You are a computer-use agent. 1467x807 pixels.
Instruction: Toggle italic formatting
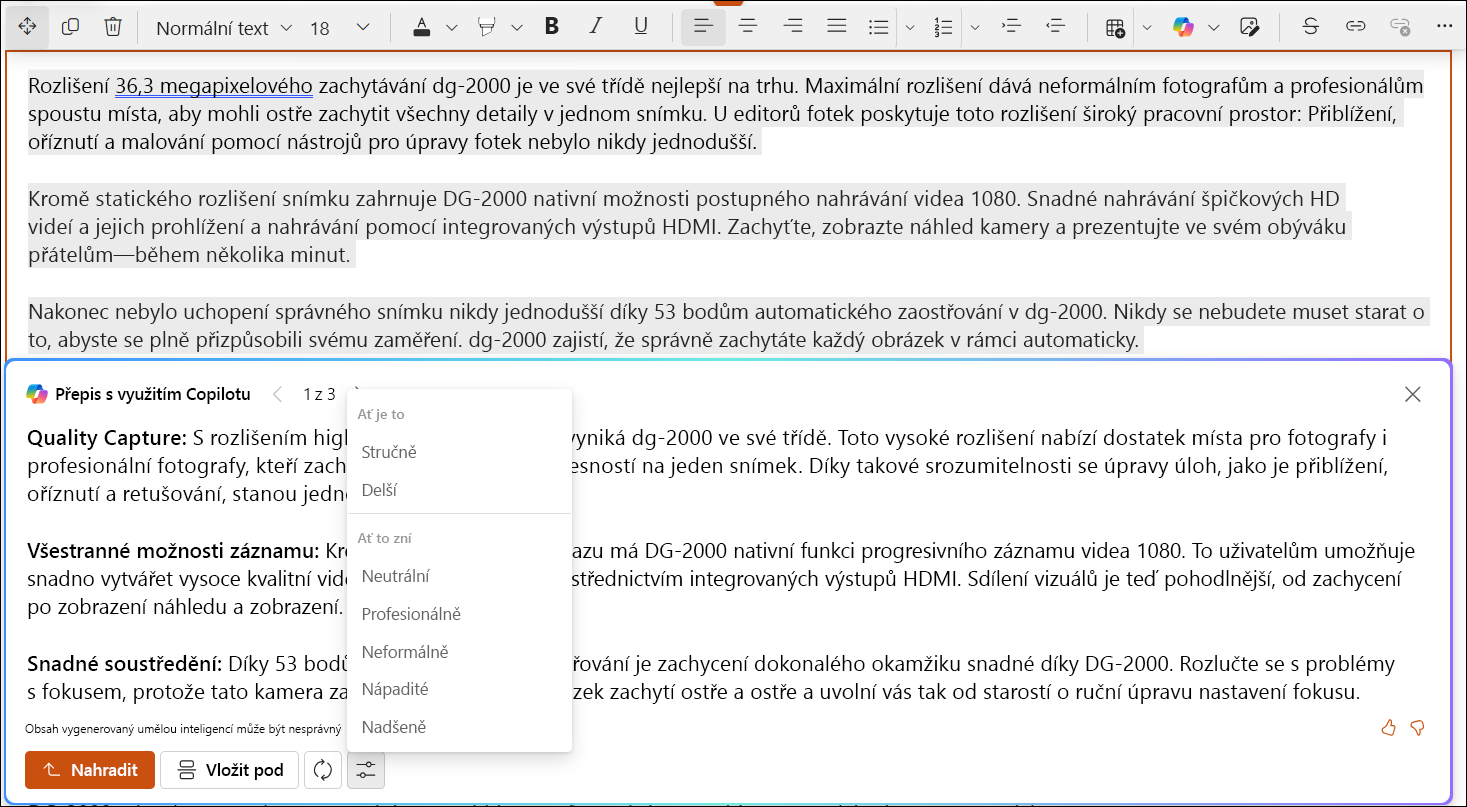(597, 27)
